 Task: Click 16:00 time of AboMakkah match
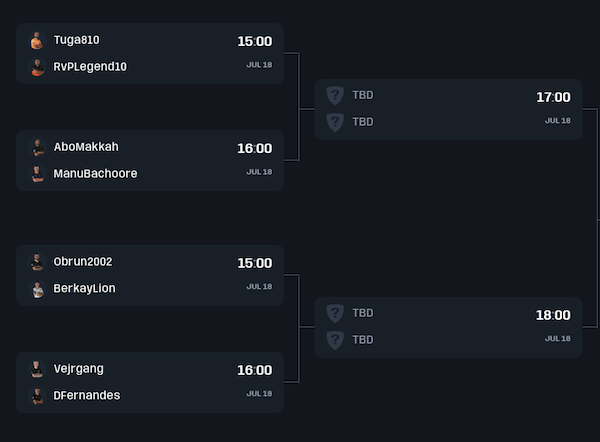coord(254,149)
